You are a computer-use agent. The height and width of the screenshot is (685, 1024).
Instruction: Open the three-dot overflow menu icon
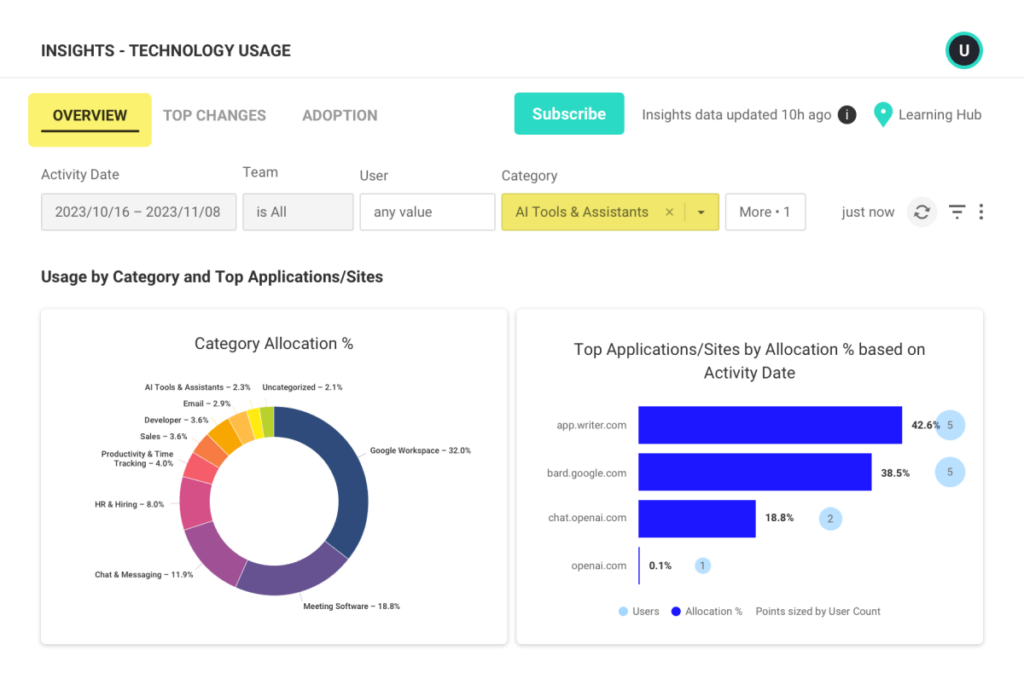pyautogui.click(x=982, y=212)
